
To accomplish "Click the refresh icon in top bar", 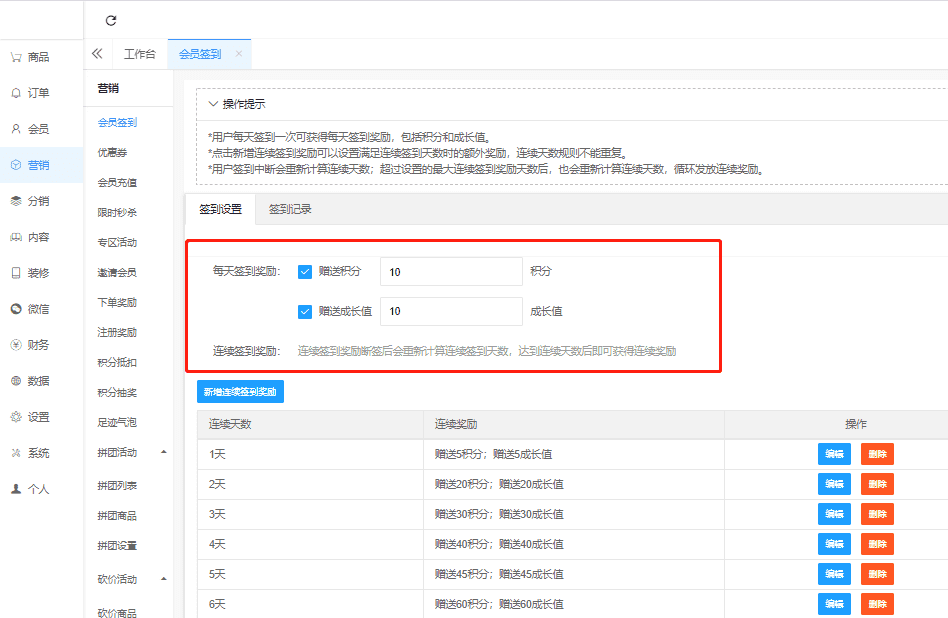I will [x=111, y=20].
